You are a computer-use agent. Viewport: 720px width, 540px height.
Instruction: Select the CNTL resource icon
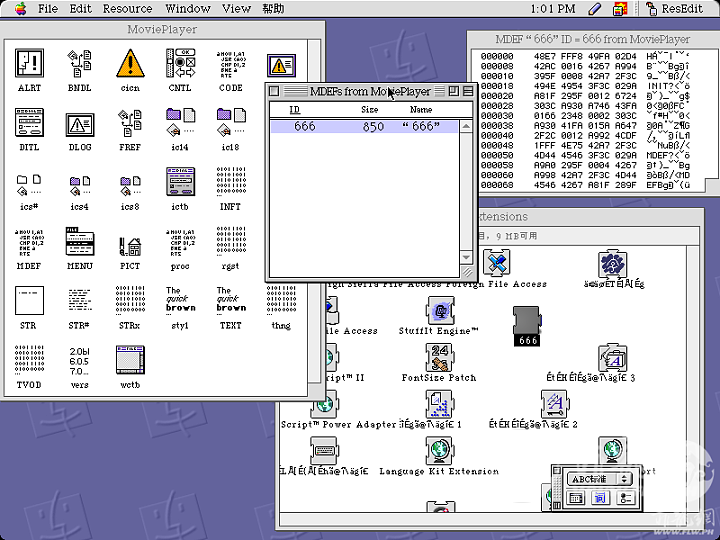[180, 63]
